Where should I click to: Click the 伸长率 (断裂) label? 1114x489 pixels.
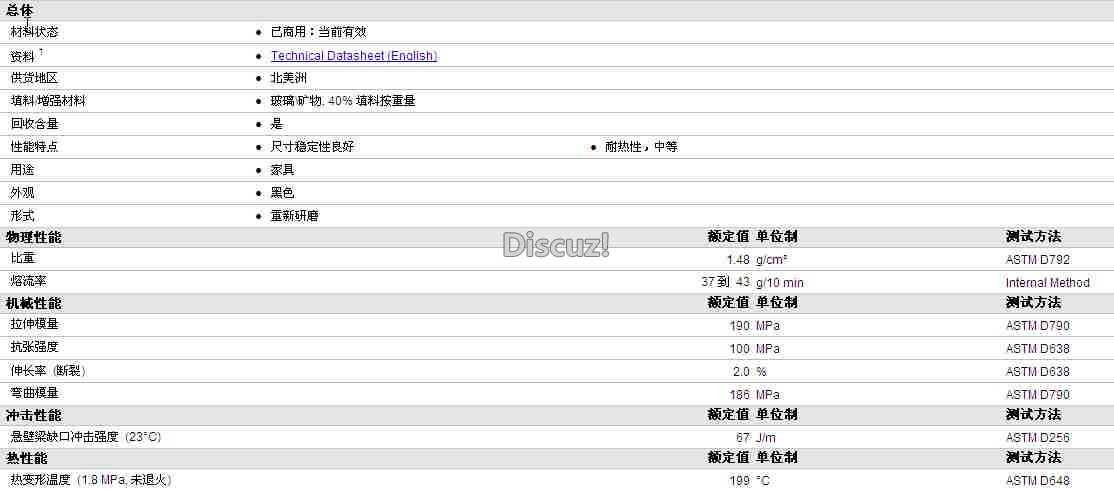point(48,371)
